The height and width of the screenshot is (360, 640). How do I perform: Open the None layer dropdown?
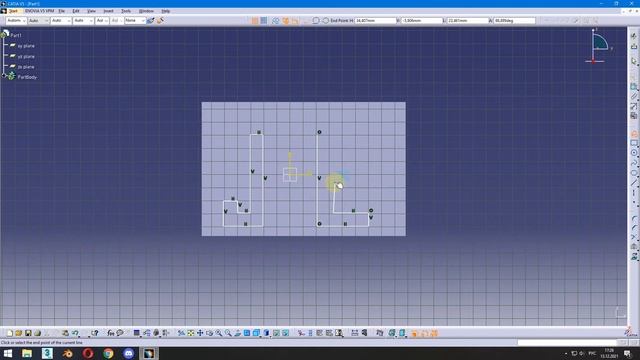135,20
